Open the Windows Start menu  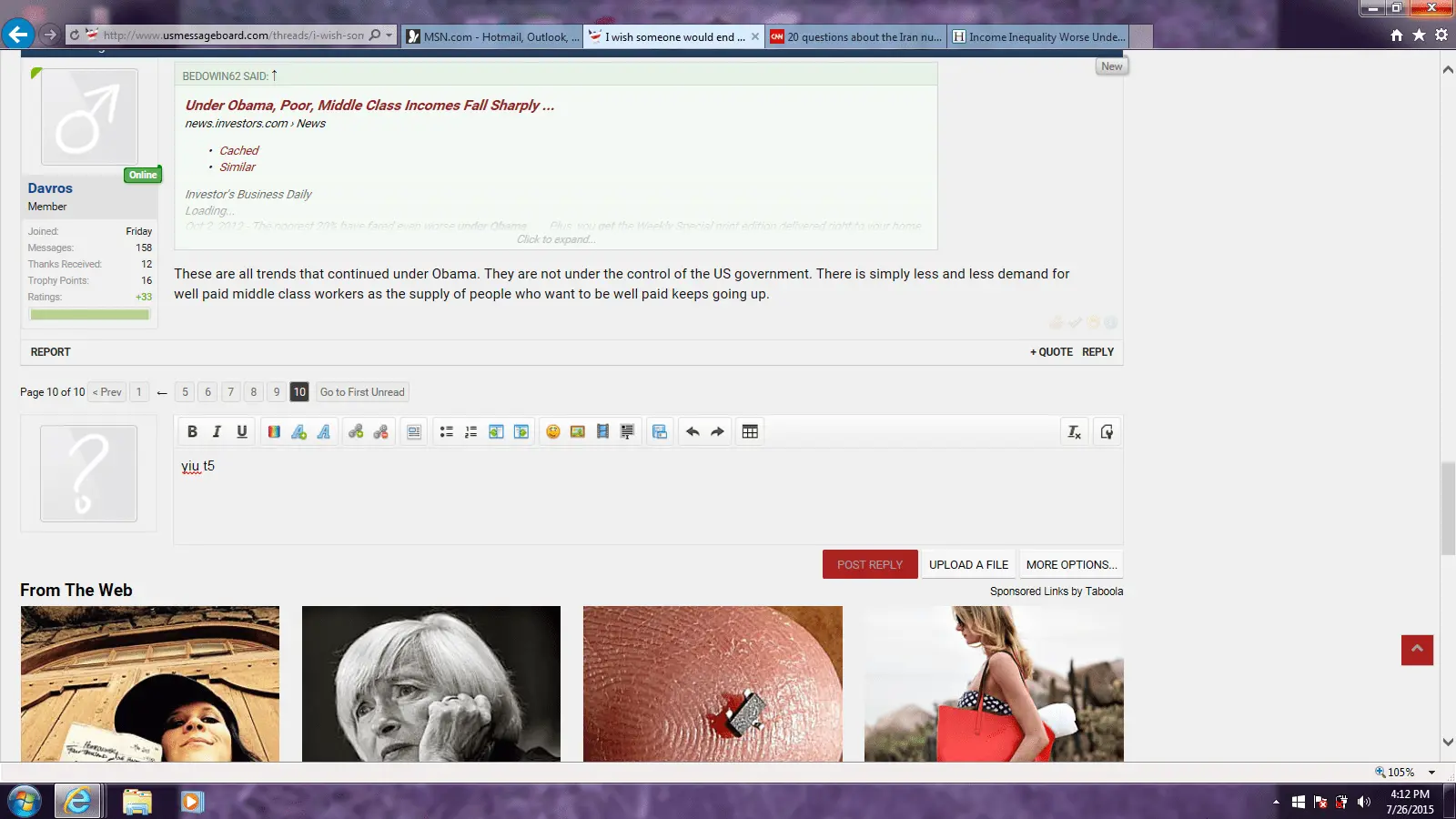click(x=25, y=802)
